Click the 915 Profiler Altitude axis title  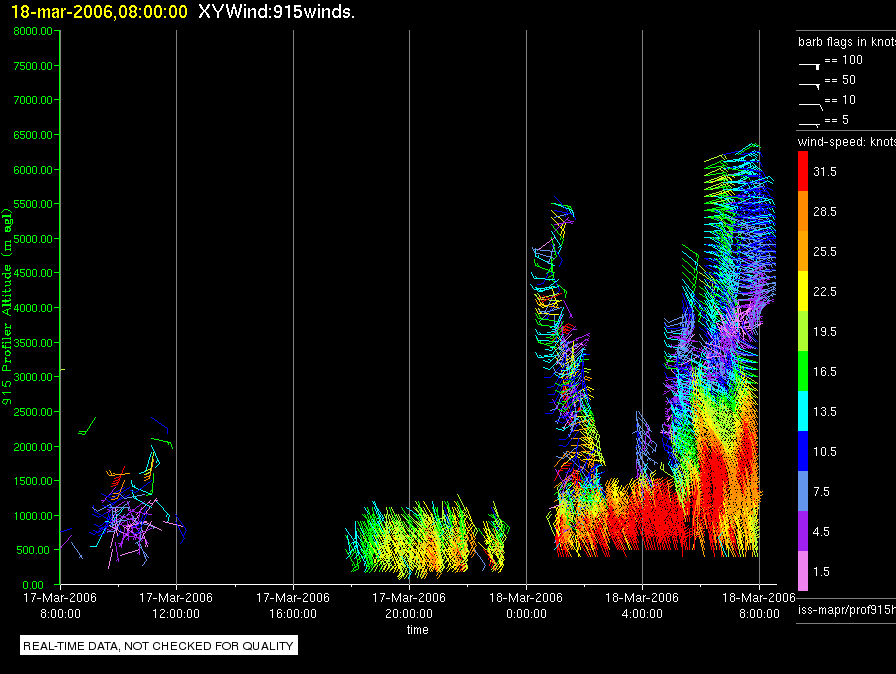pyautogui.click(x=8, y=307)
